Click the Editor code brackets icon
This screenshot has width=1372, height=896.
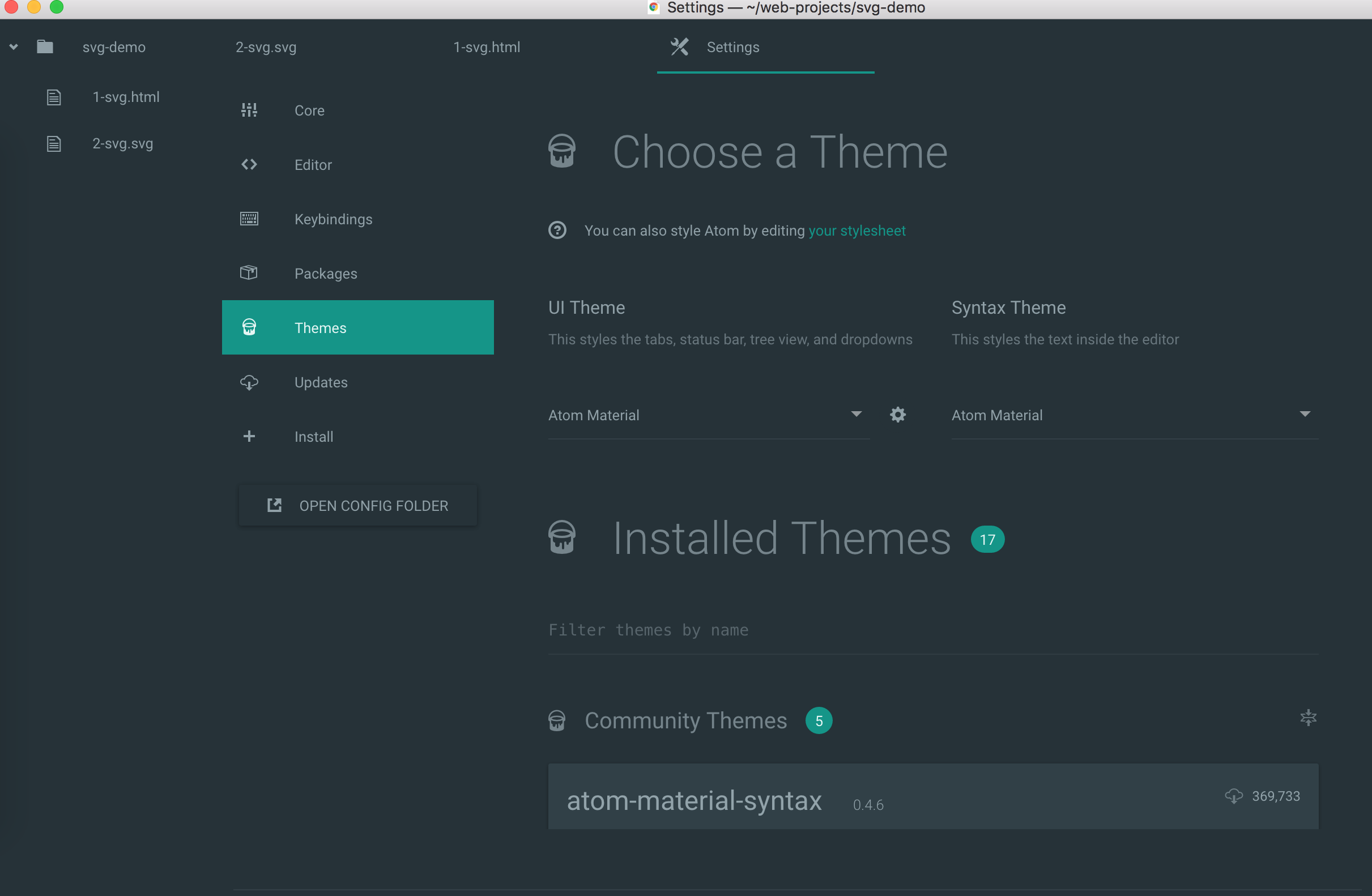[x=249, y=165]
